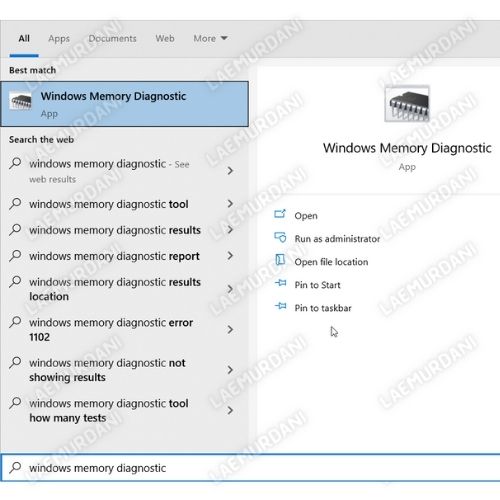Switch to the Documents tab

112,38
